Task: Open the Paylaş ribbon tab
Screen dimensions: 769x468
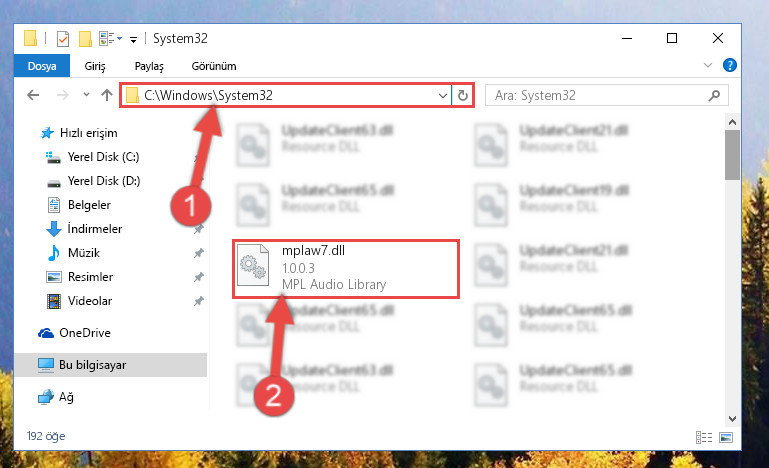Action: point(149,66)
